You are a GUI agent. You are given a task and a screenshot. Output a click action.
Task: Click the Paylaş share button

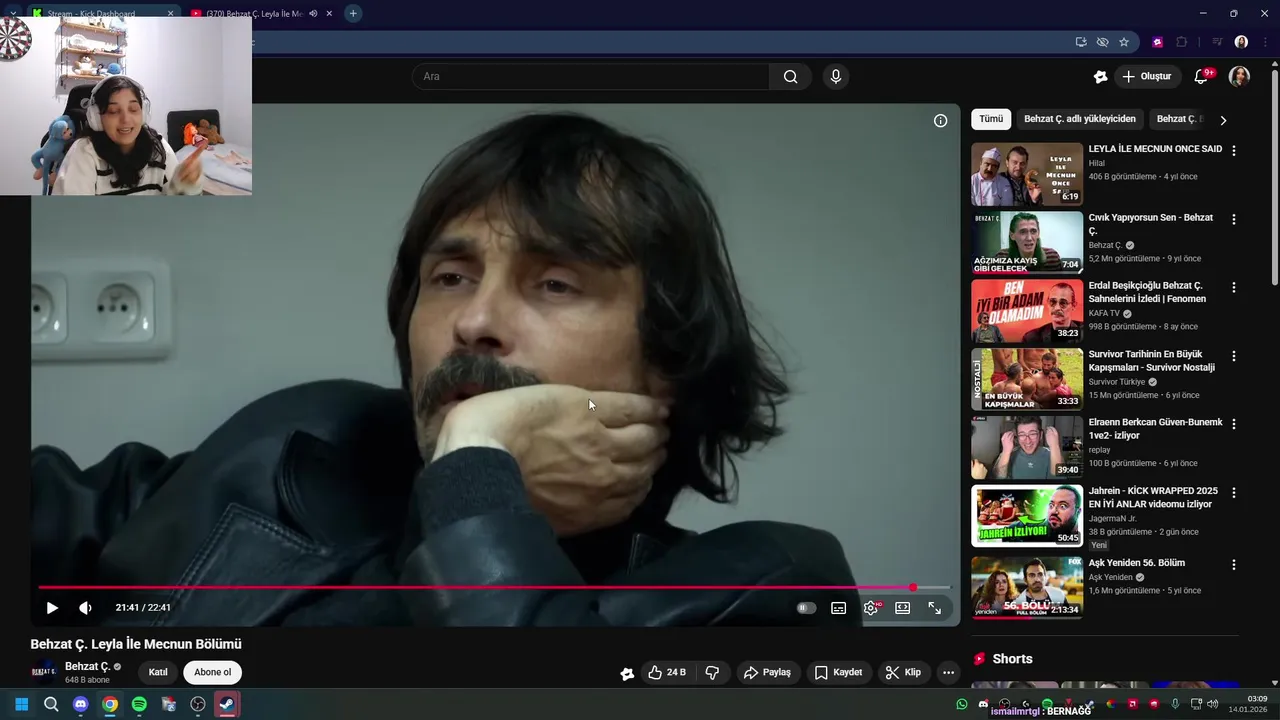(767, 672)
